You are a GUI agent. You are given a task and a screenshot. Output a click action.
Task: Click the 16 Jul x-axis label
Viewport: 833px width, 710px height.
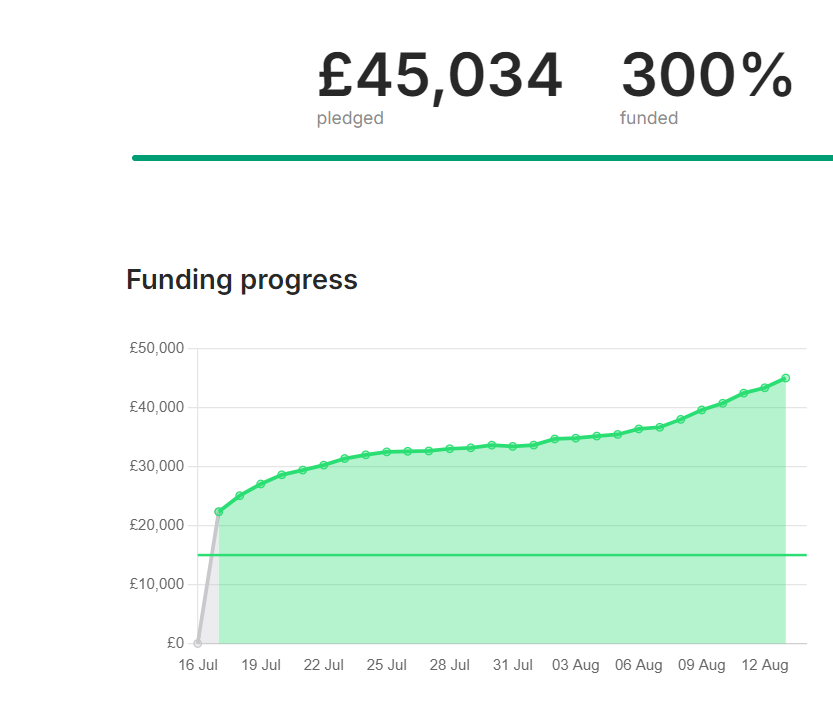[x=198, y=665]
